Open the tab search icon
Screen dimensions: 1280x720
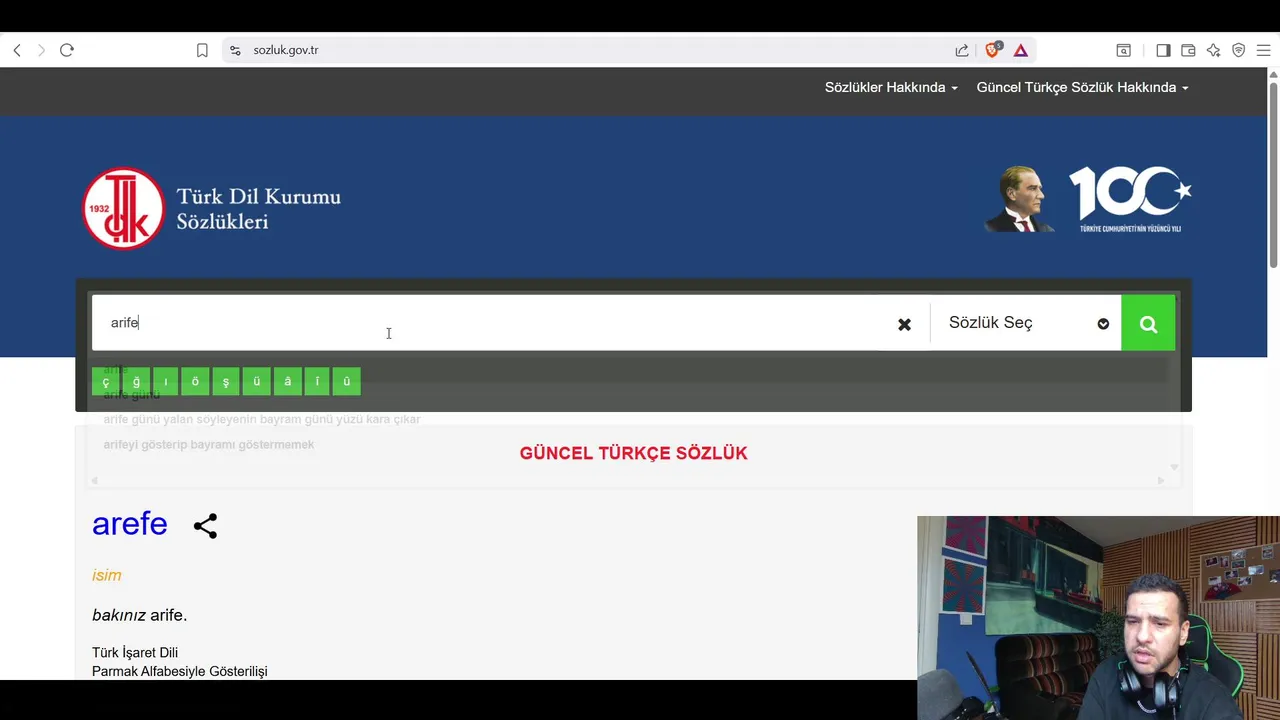1124,50
